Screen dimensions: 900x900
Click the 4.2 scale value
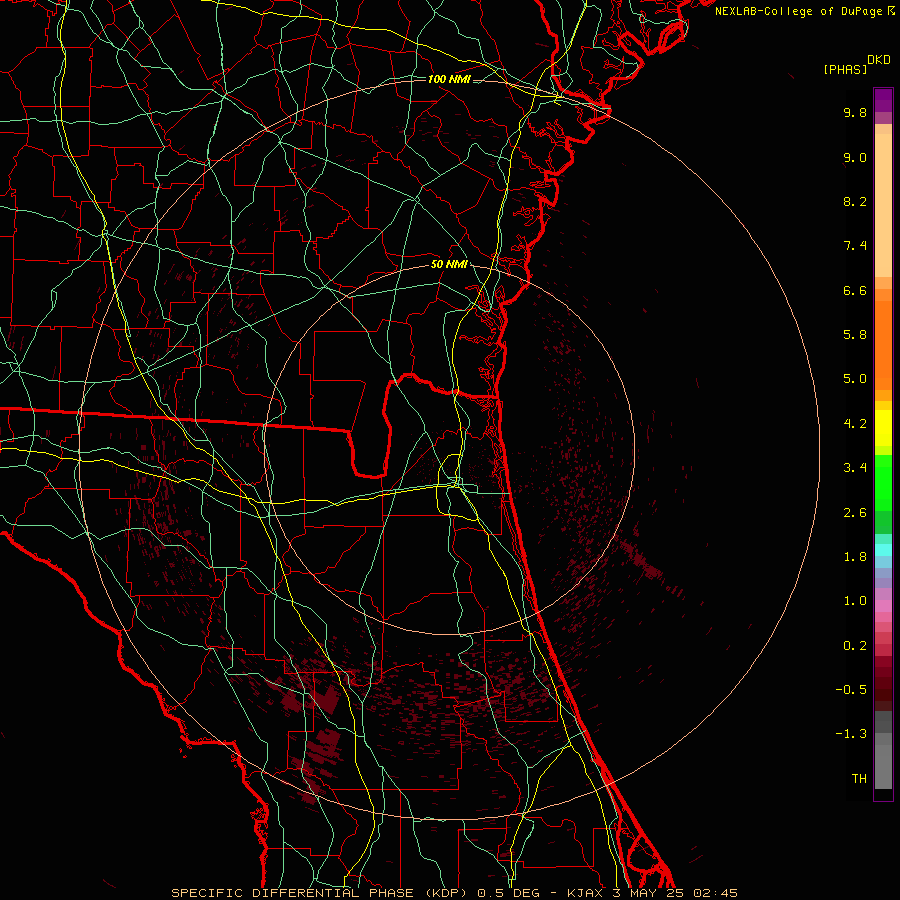point(855,424)
